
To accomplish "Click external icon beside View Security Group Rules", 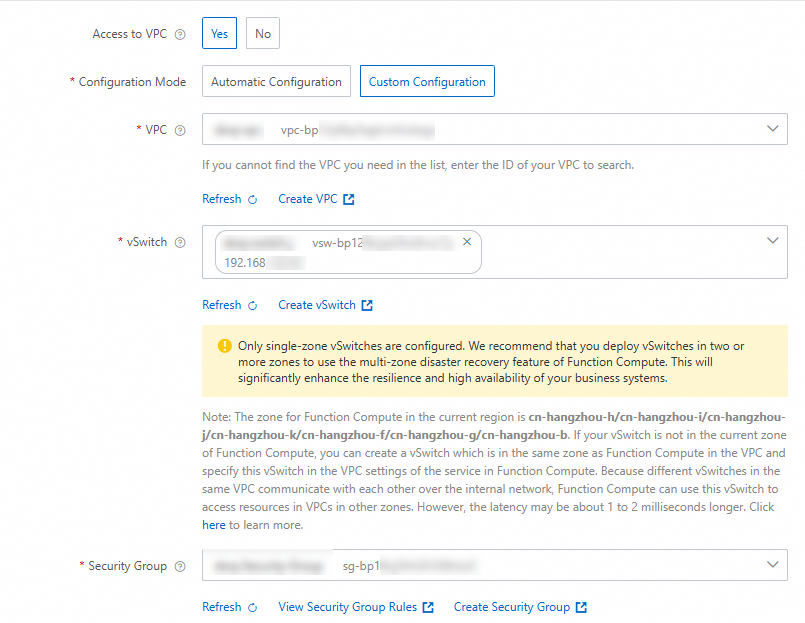I will coord(428,607).
